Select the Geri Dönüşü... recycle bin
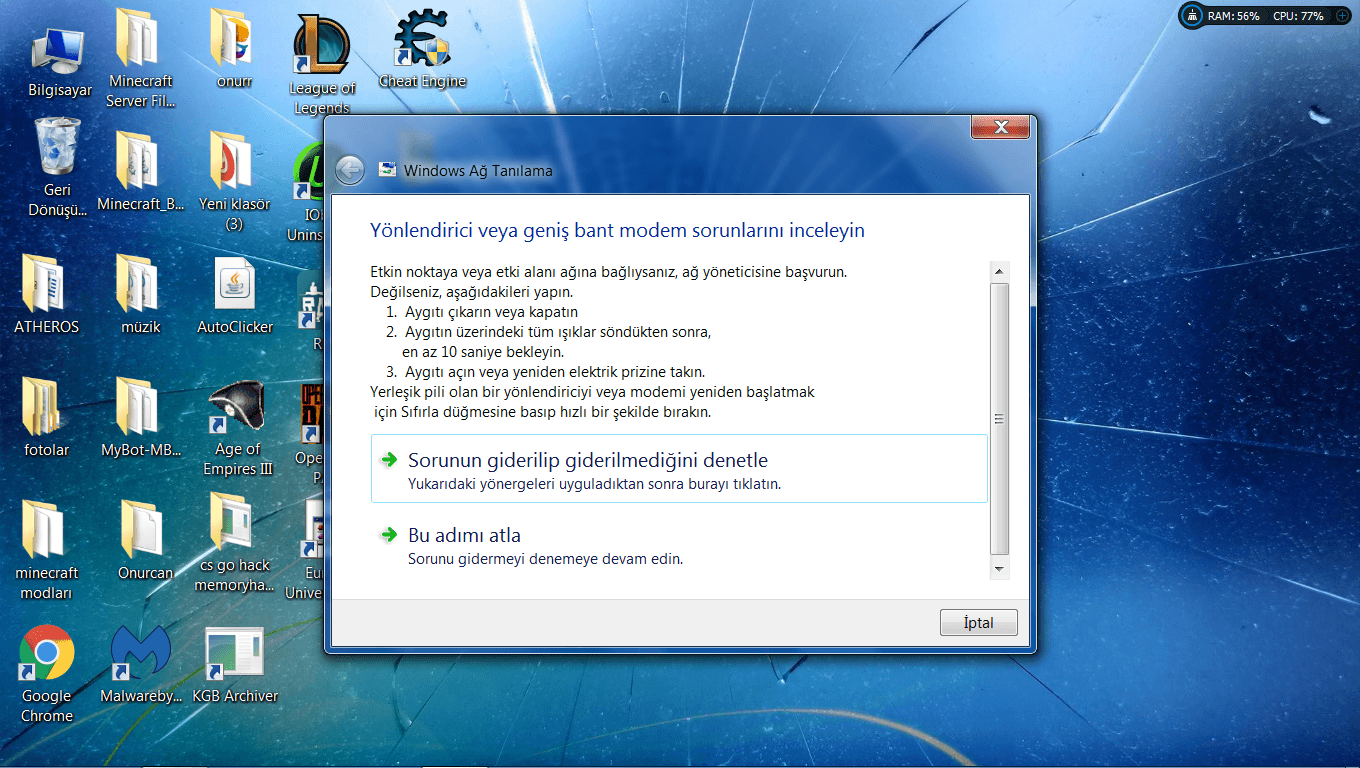The height and width of the screenshot is (768, 1360). click(59, 167)
